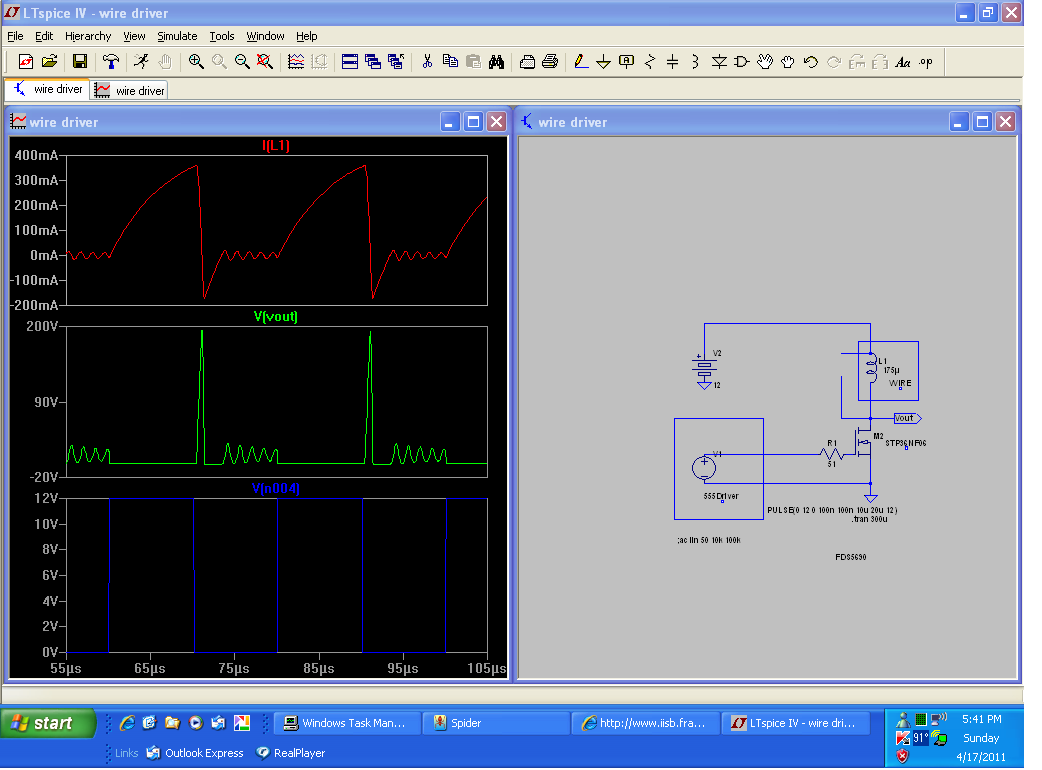Viewport: 1042px width, 770px height.
Task: Open the Edit menu
Action: (x=44, y=36)
